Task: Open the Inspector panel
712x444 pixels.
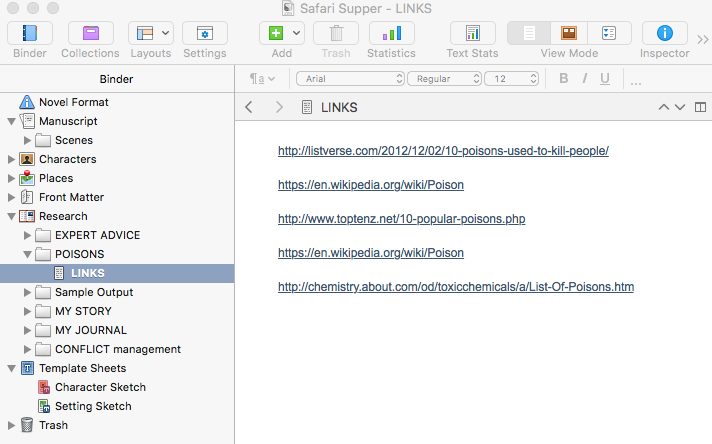Action: click(x=664, y=33)
